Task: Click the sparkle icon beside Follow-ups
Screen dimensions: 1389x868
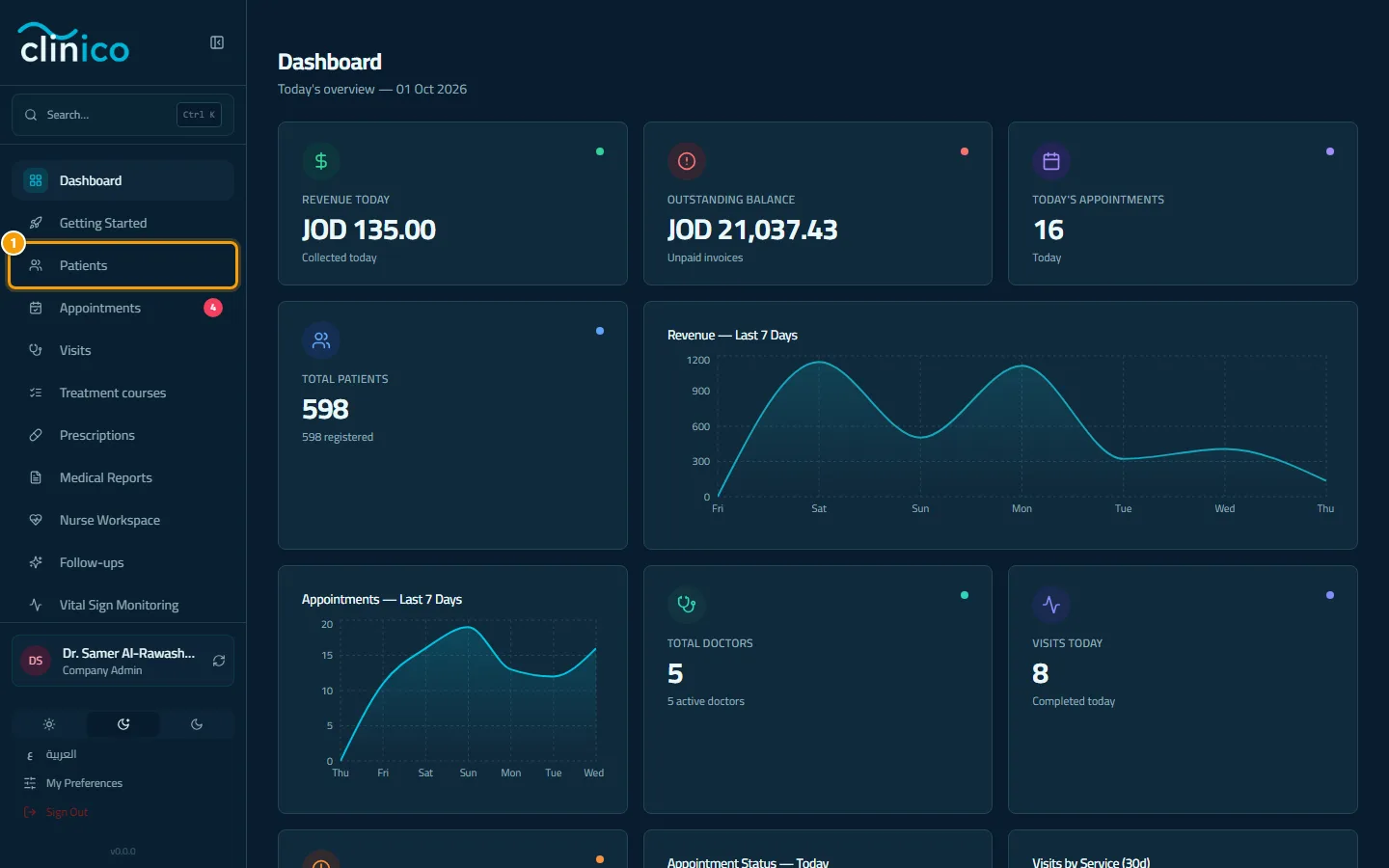Action: (36, 562)
